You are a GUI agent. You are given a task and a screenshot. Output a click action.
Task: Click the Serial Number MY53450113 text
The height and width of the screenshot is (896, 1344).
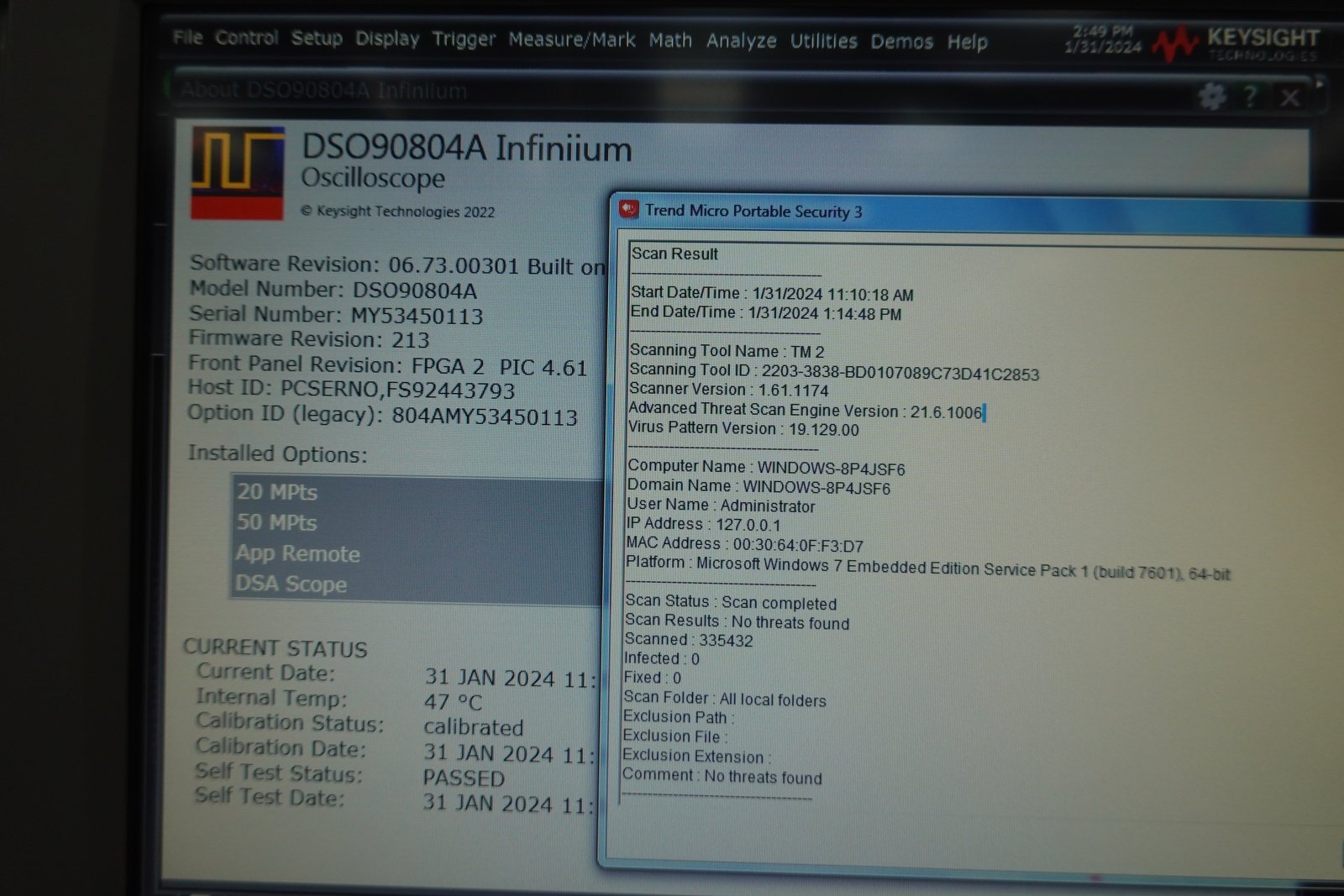click(336, 315)
